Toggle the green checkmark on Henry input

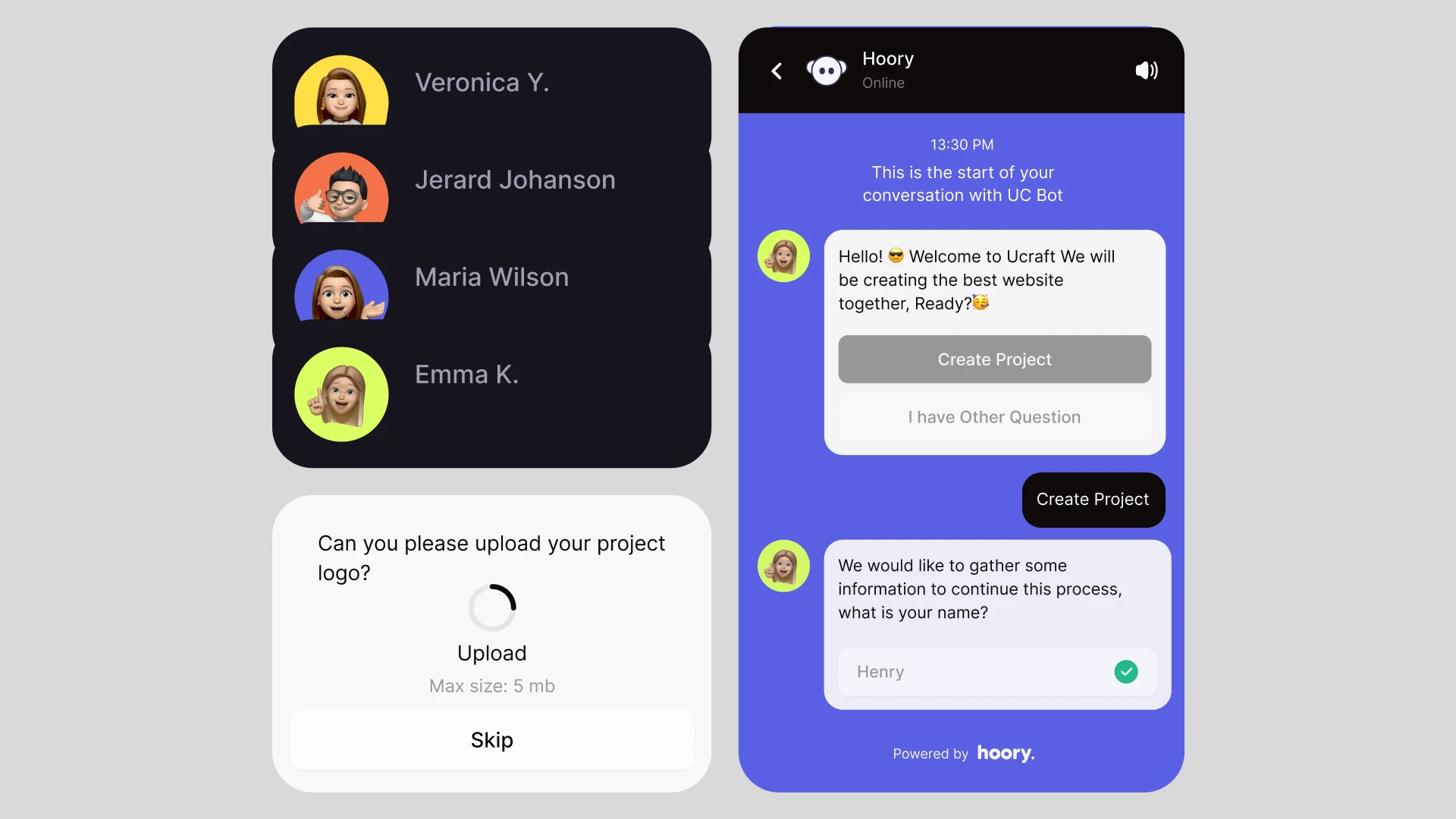[1127, 671]
